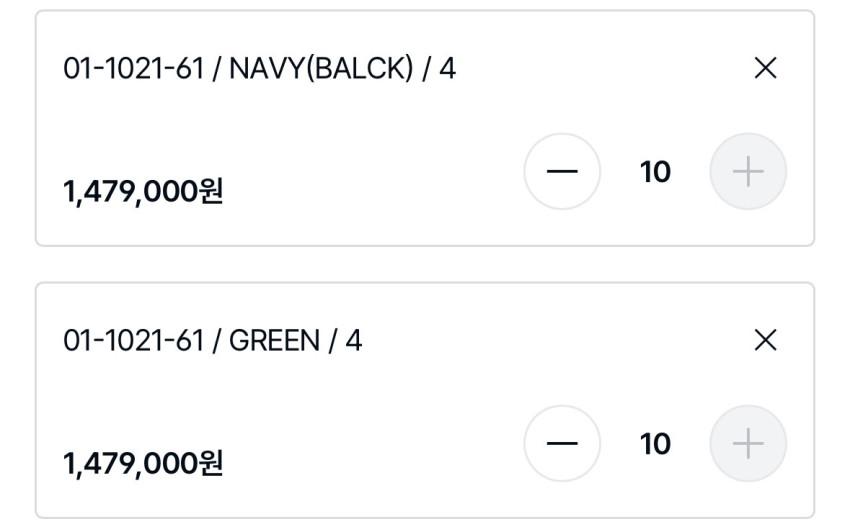Select the GREEN color name text
This screenshot has height=532, width=850.
tap(275, 342)
